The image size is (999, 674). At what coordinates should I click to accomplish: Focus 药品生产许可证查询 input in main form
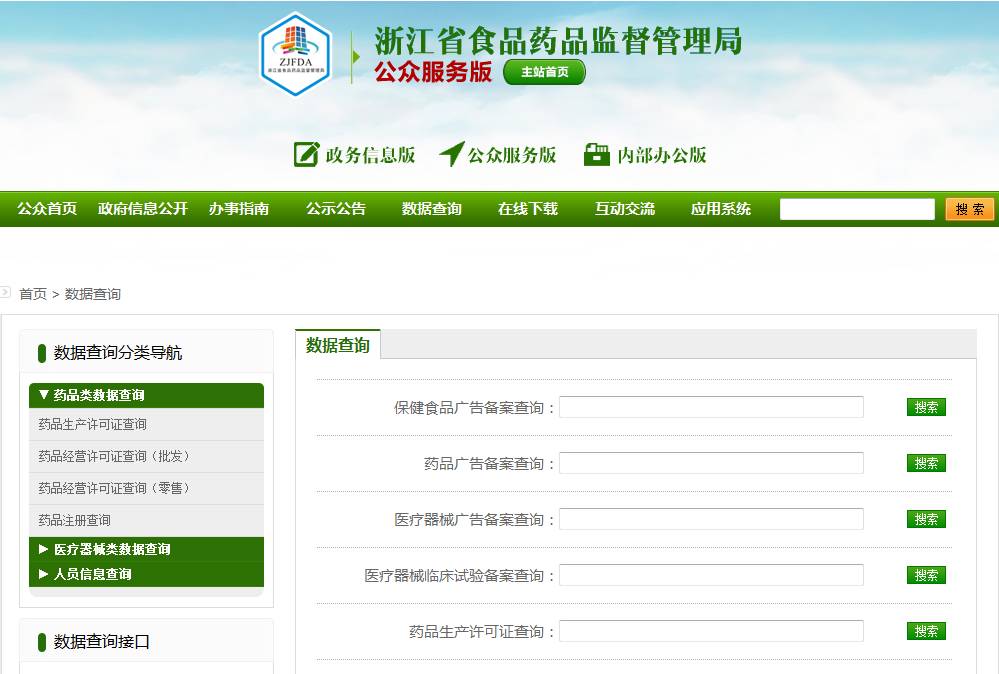pos(711,631)
